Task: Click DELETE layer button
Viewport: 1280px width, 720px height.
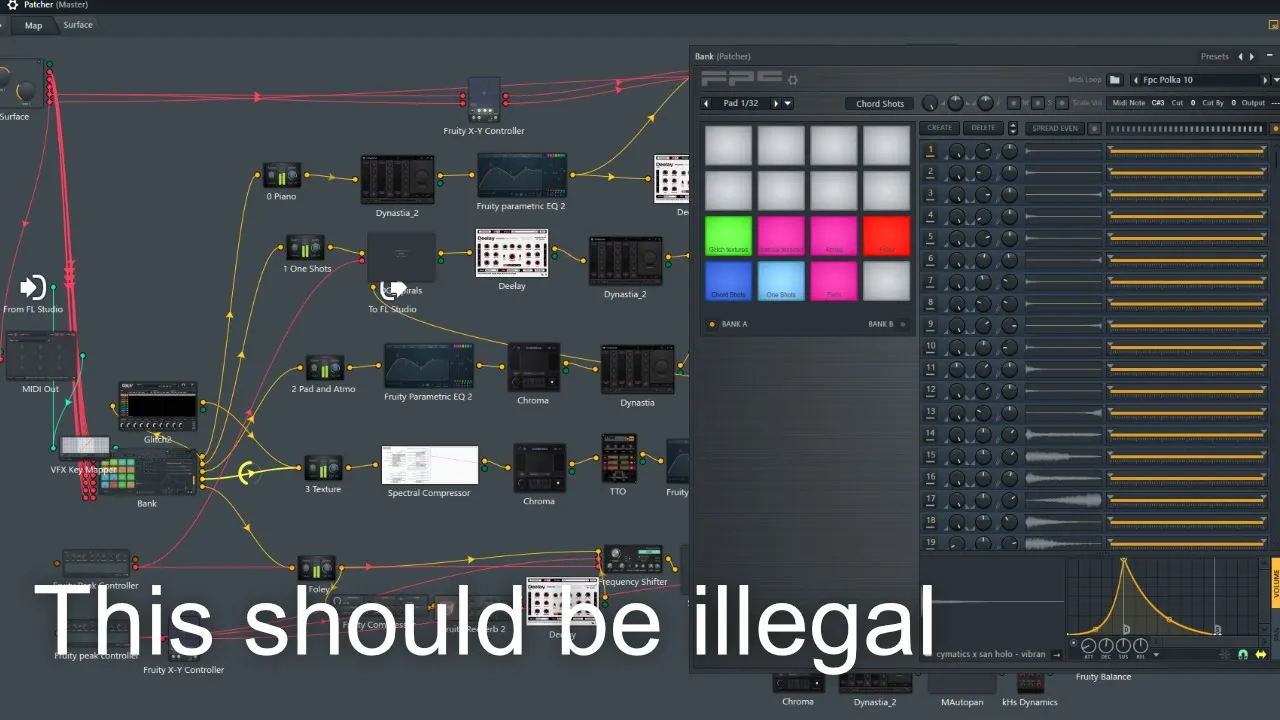Action: pyautogui.click(x=984, y=128)
